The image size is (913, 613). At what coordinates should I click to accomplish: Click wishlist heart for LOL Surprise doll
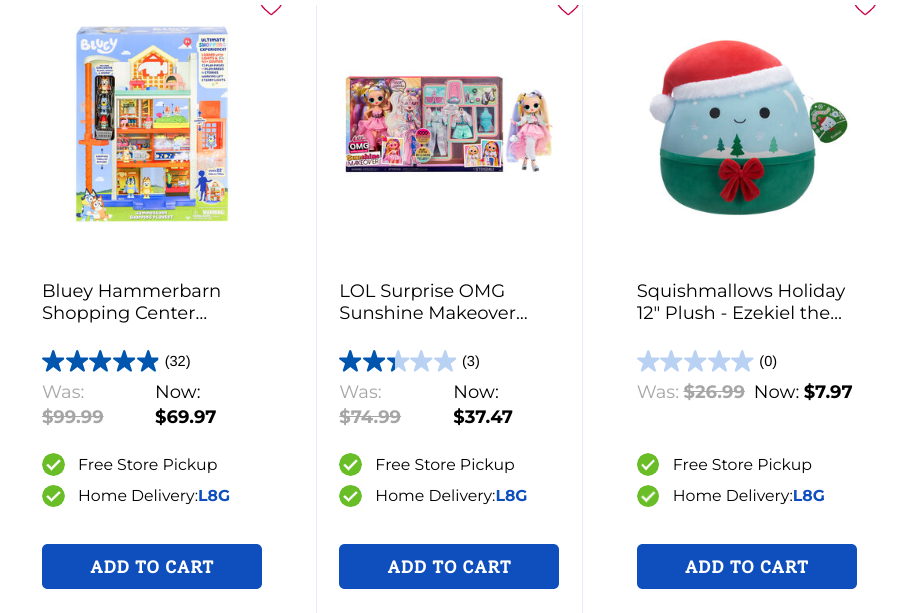568,9
